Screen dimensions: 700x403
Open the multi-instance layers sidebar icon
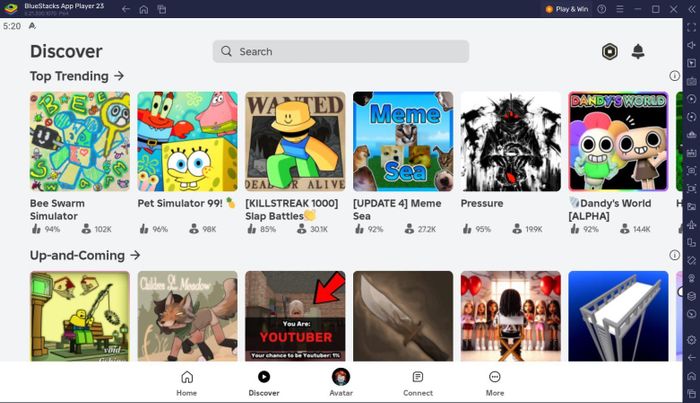tap(692, 296)
